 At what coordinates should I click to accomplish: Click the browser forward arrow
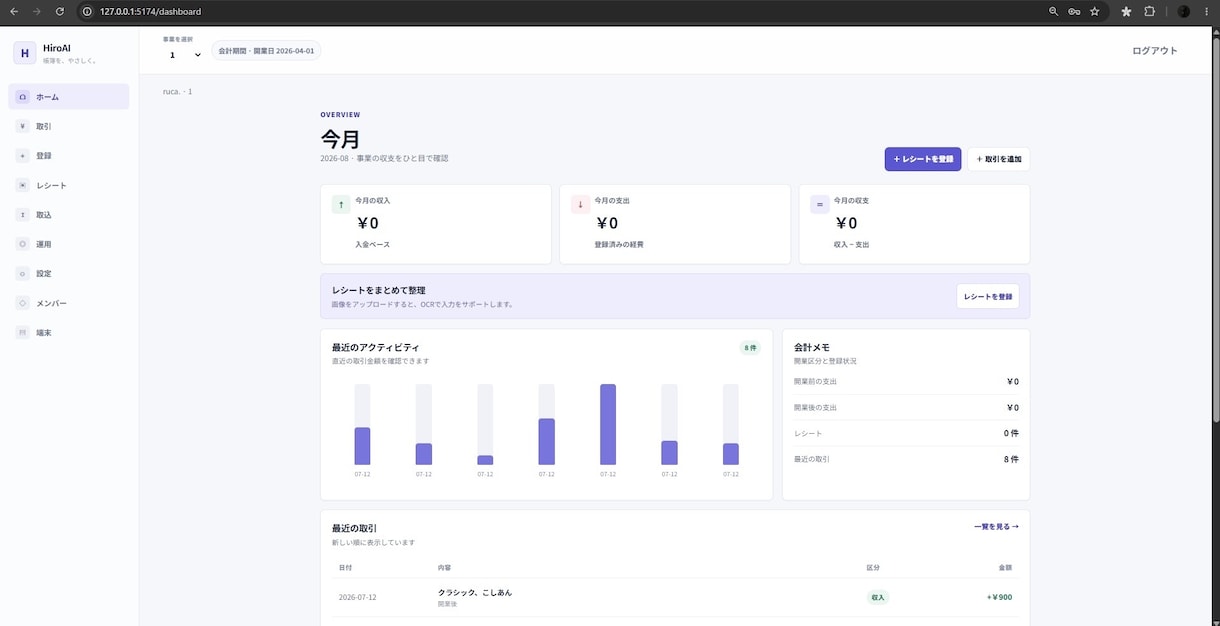[x=37, y=11]
